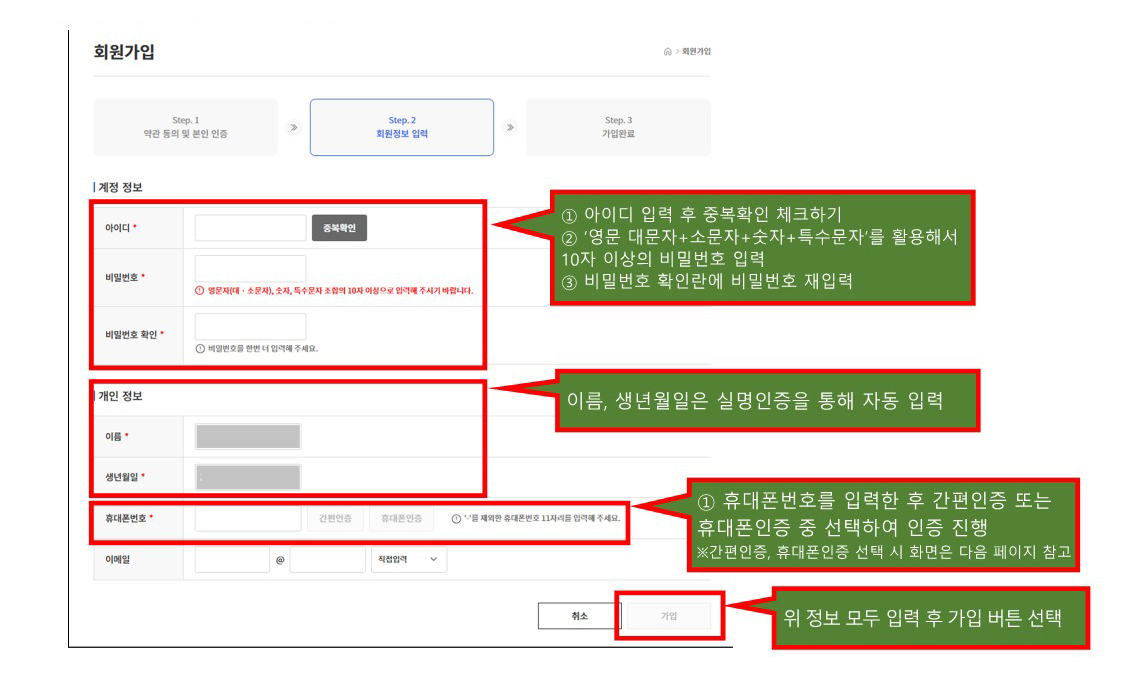This screenshot has width=1123, height=680.
Task: Click the 개인 정보 section title
Action: pos(120,396)
